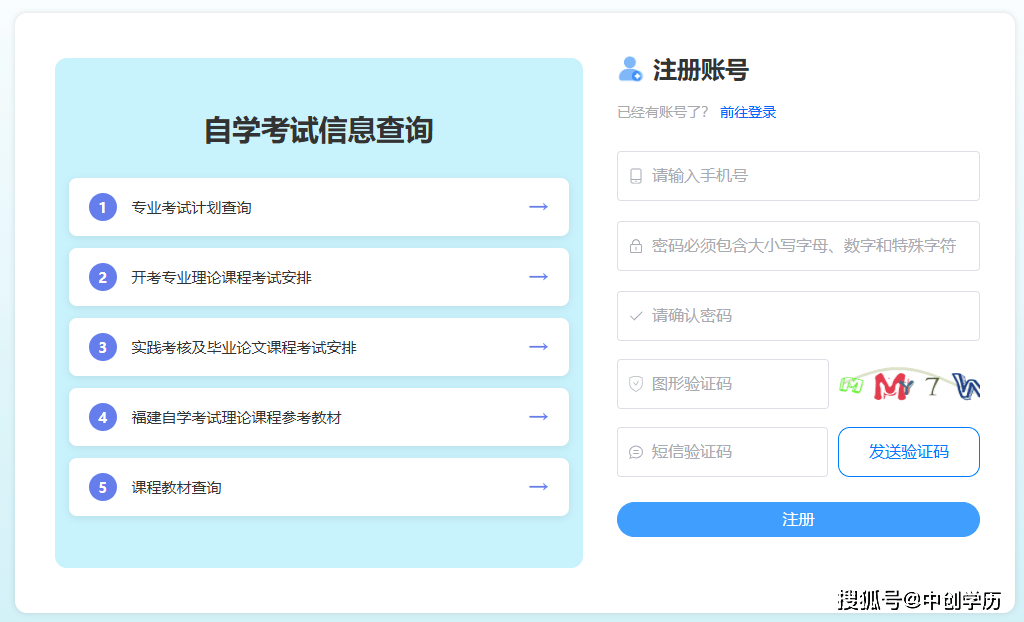Click the shield icon in 图形验证码 field
Viewport: 1024px width, 622px height.
pyautogui.click(x=636, y=384)
